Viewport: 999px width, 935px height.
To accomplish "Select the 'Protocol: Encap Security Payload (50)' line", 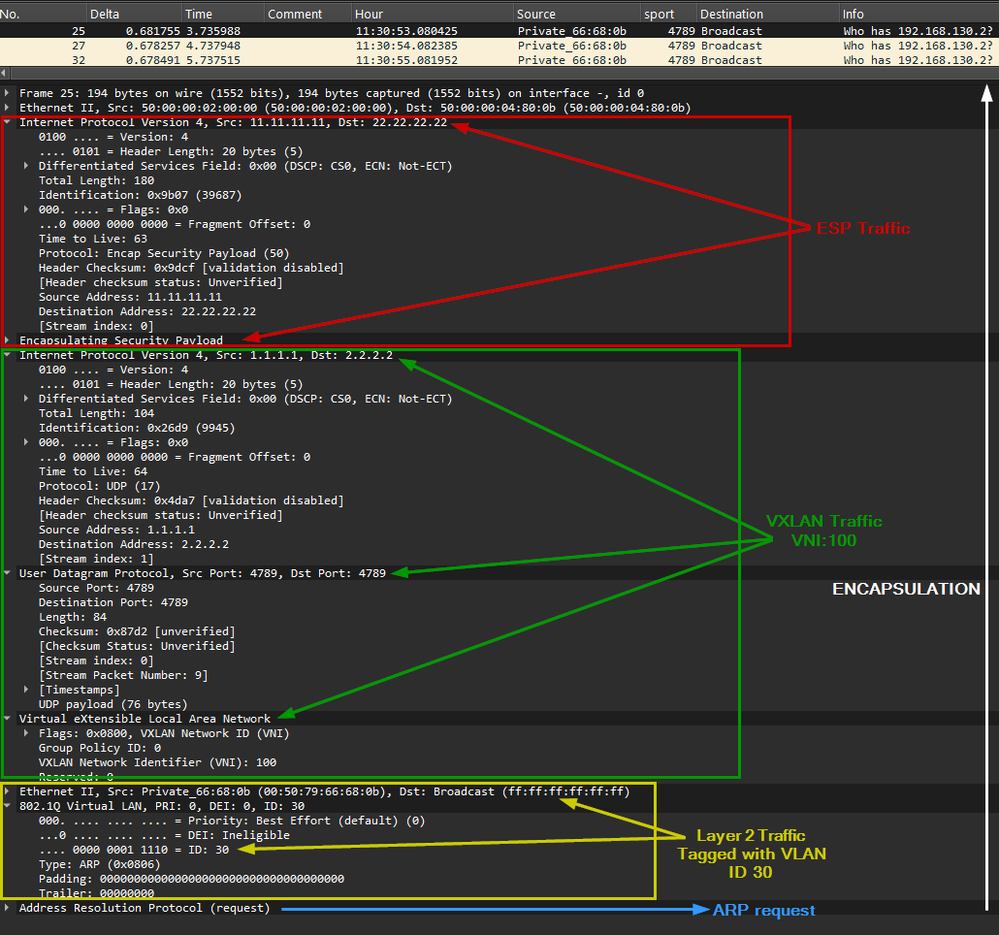I will (164, 253).
